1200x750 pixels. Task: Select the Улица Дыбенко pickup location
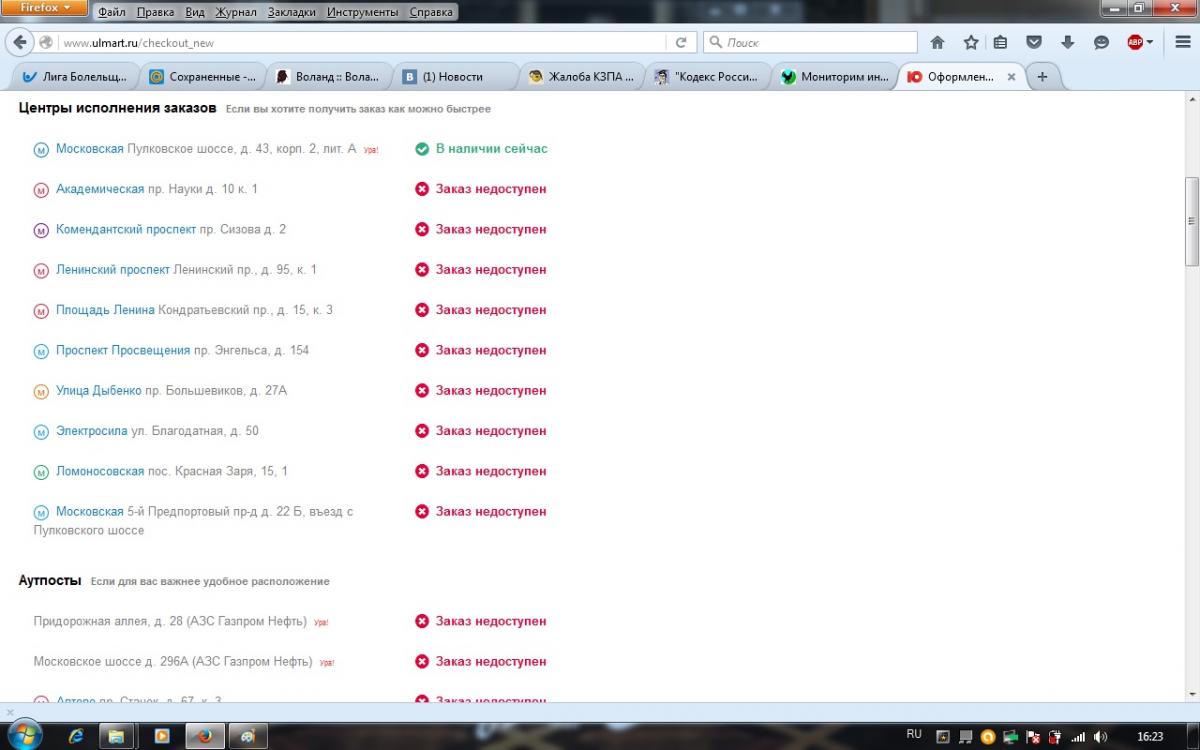(x=98, y=391)
